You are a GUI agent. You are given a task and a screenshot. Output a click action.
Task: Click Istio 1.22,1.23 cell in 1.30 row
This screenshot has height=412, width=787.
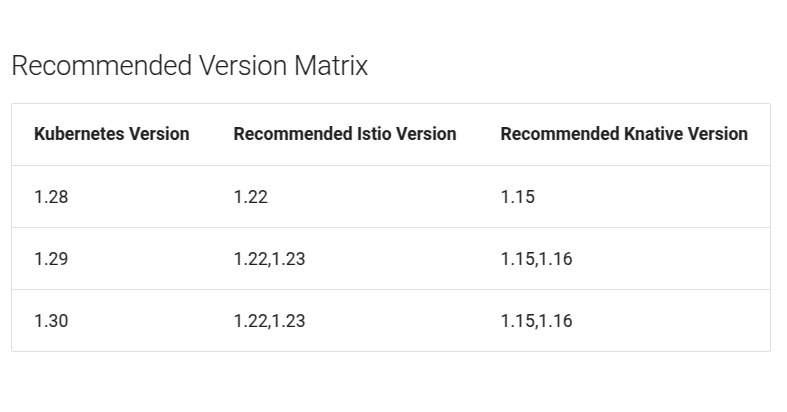[x=270, y=321]
